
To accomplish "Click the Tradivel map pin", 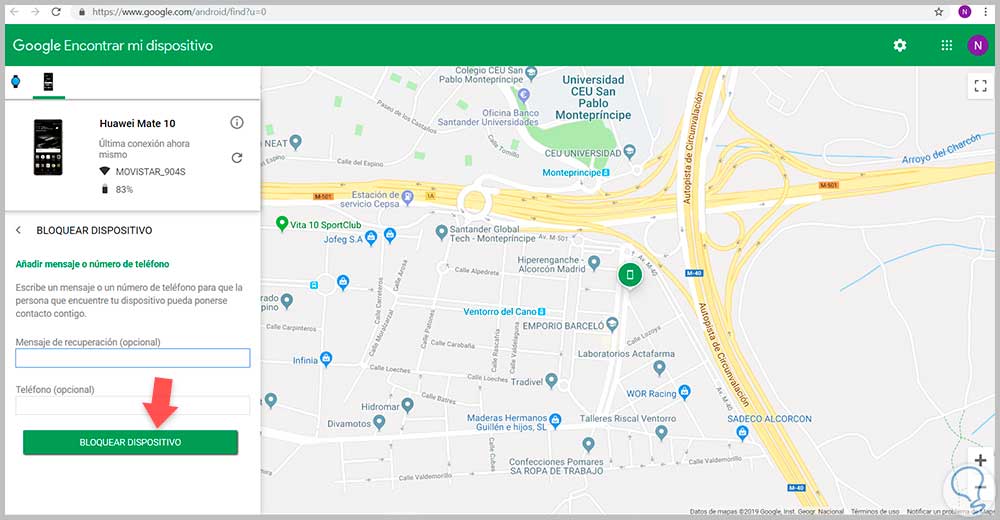I will tap(551, 381).
